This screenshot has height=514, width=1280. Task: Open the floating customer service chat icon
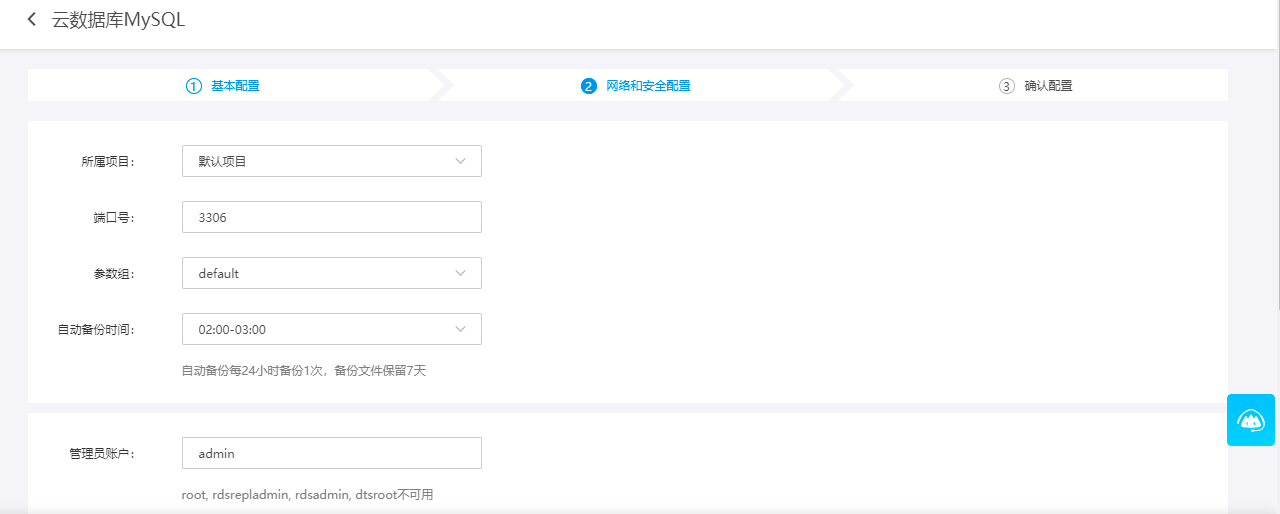[x=1251, y=420]
